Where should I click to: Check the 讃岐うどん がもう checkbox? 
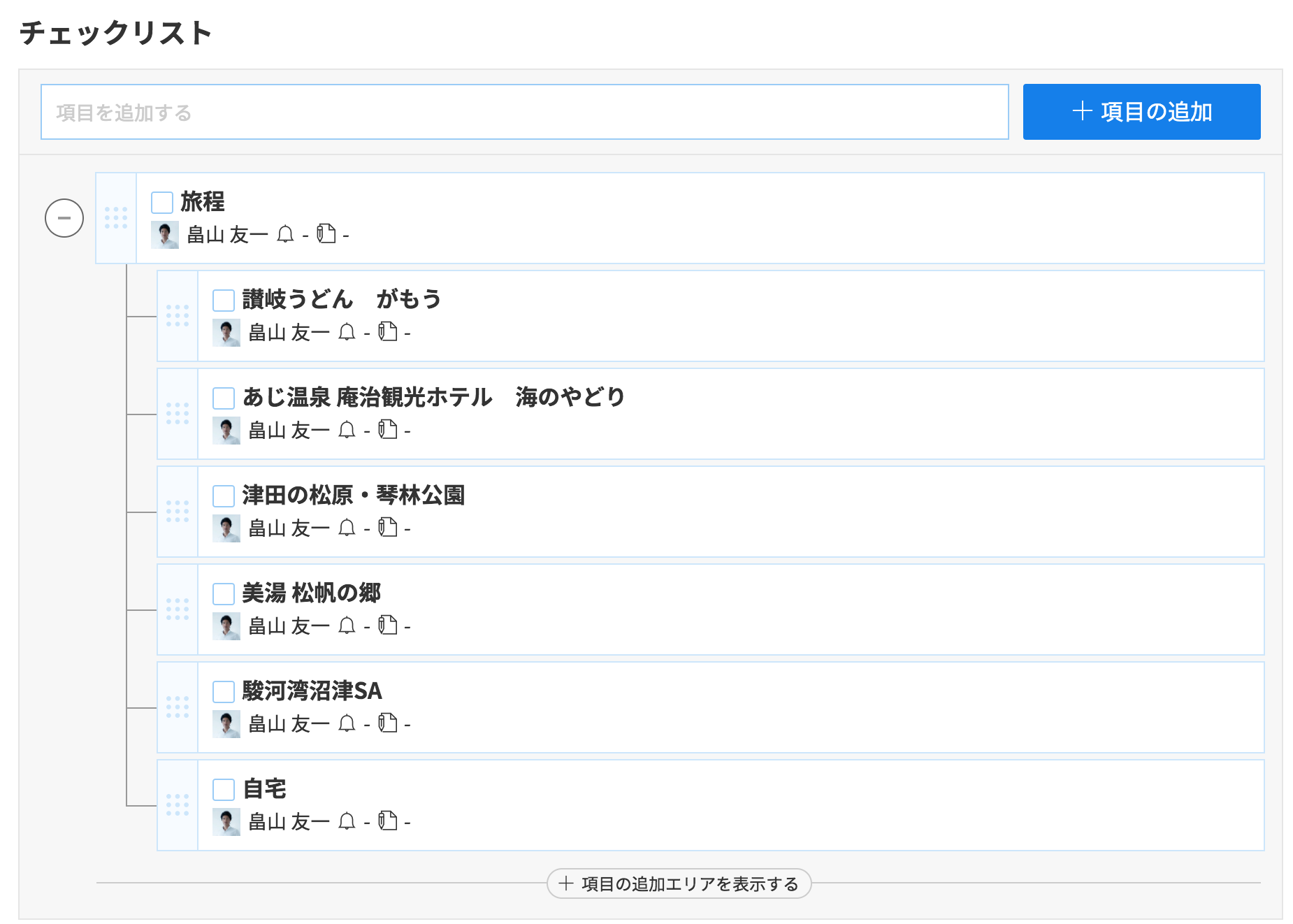[224, 300]
